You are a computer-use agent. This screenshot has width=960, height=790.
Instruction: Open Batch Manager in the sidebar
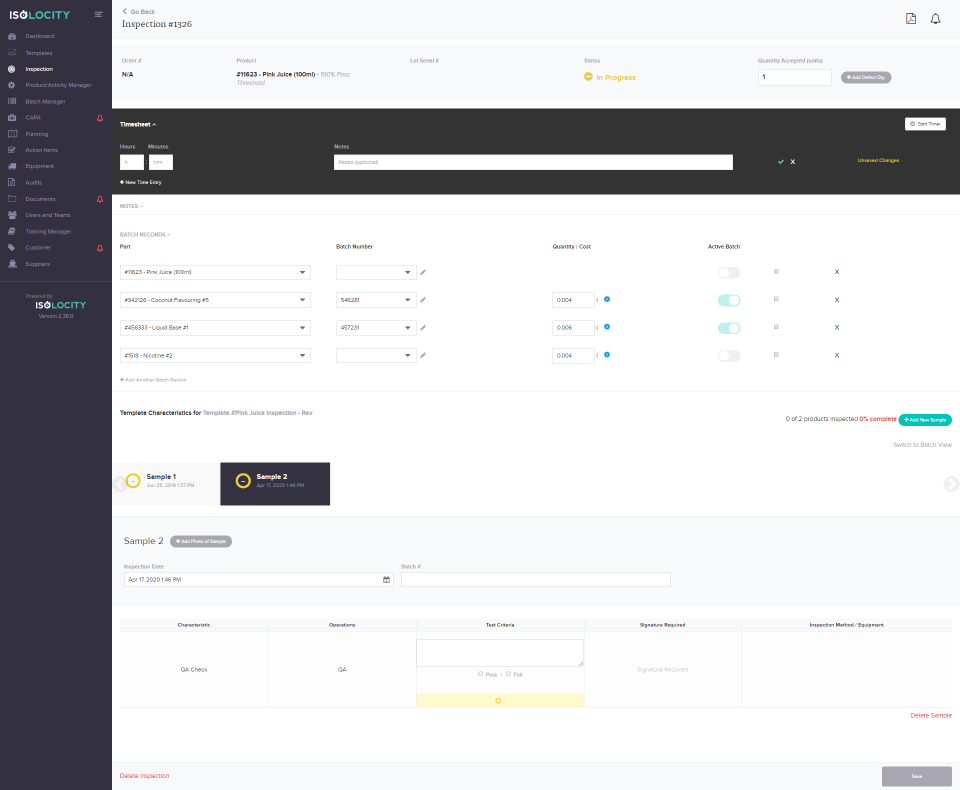click(x=45, y=102)
